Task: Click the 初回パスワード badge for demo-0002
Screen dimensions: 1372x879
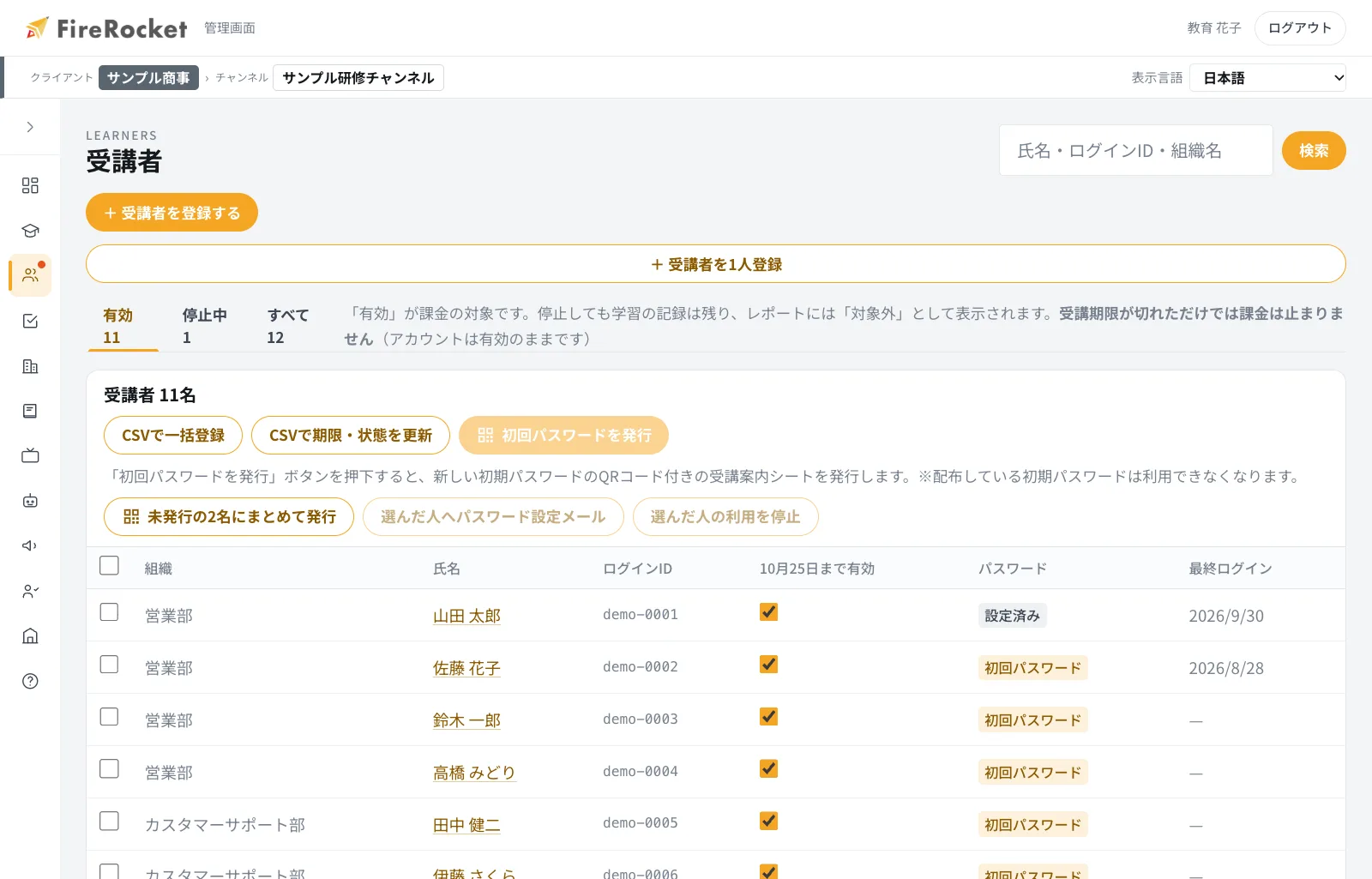Action: pyautogui.click(x=1033, y=668)
